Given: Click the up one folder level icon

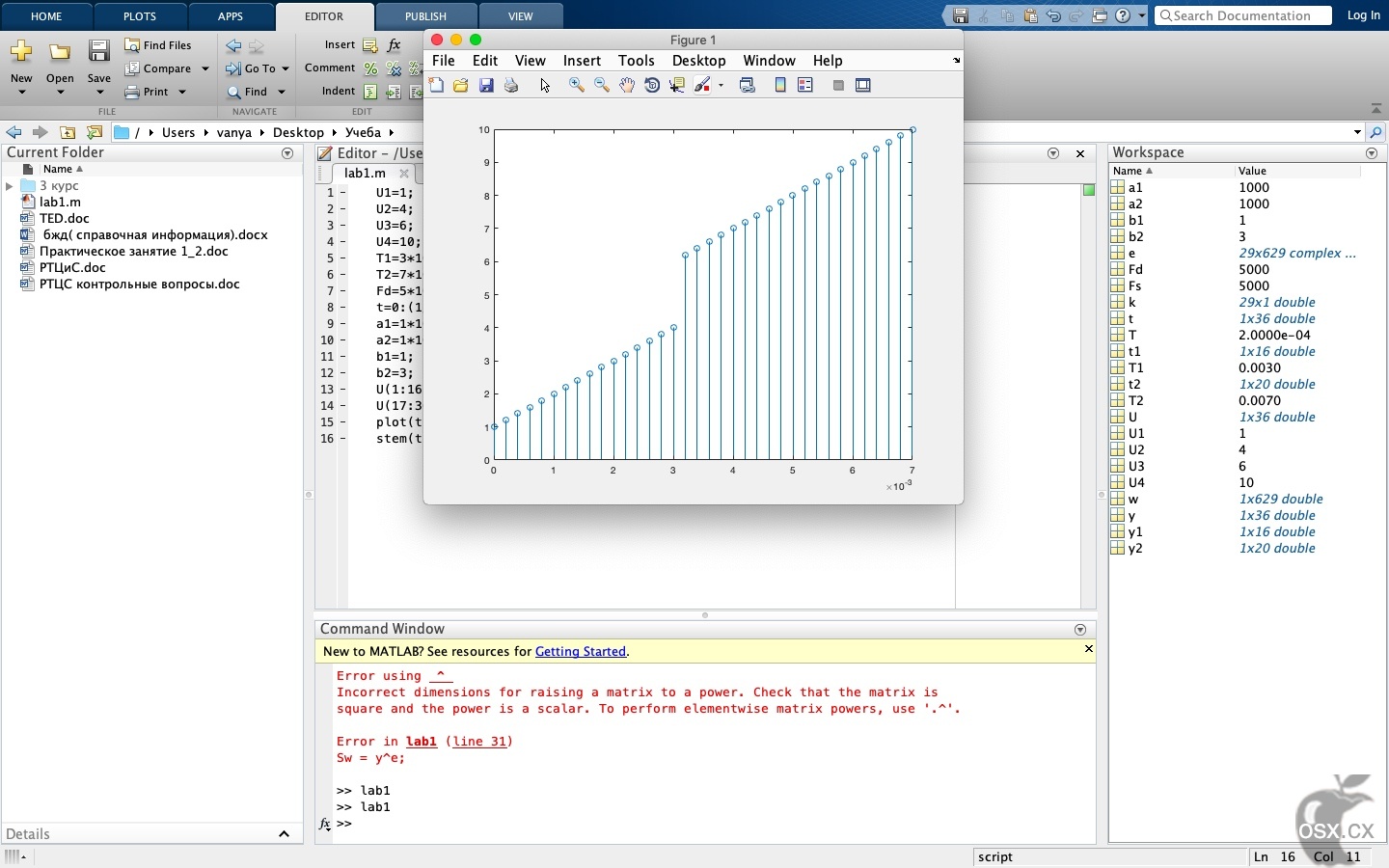Looking at the screenshot, I should [x=68, y=132].
